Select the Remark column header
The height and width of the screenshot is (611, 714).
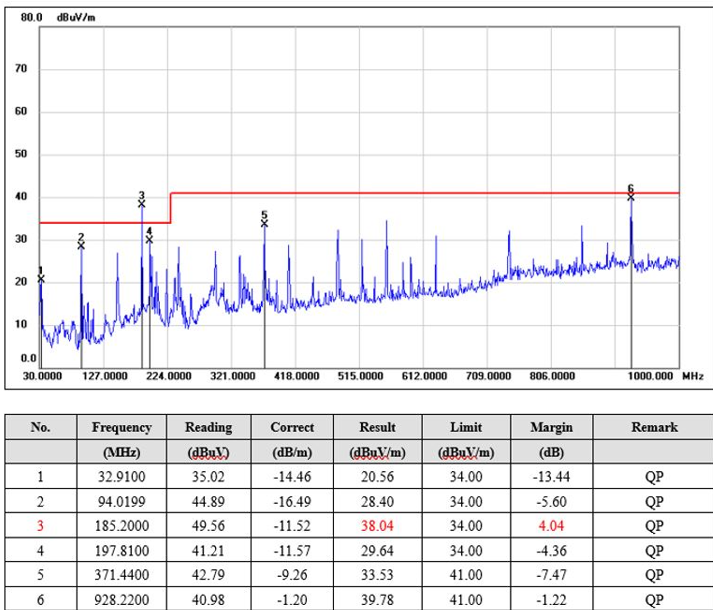654,427
